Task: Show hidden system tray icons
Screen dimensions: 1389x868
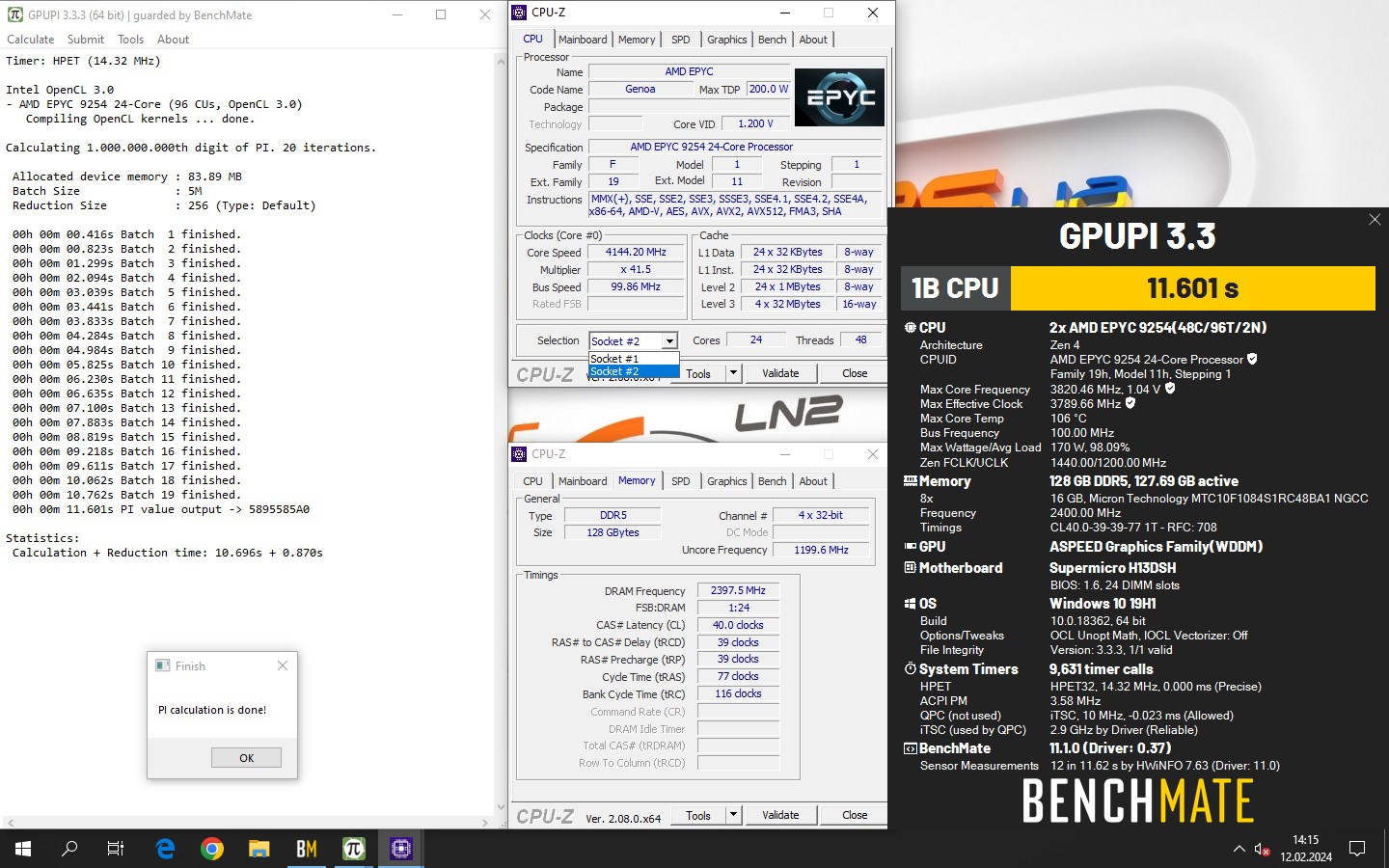Action: click(x=1239, y=849)
